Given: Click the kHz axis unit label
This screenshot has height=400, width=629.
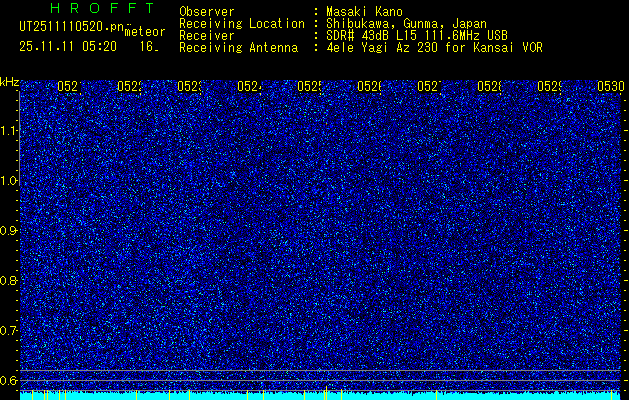Looking at the screenshot, I should pos(9,83).
